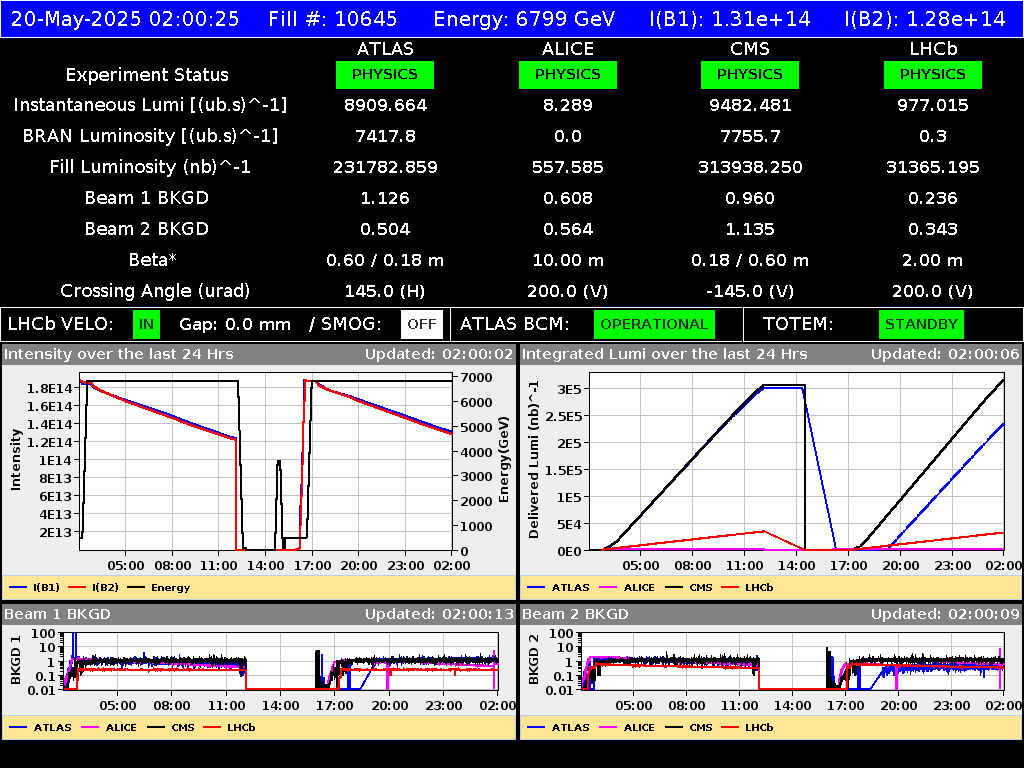Image resolution: width=1024 pixels, height=768 pixels.
Task: Click Updated: 02:00:09 on Beam 2 BKGD chart
Action: (945, 614)
